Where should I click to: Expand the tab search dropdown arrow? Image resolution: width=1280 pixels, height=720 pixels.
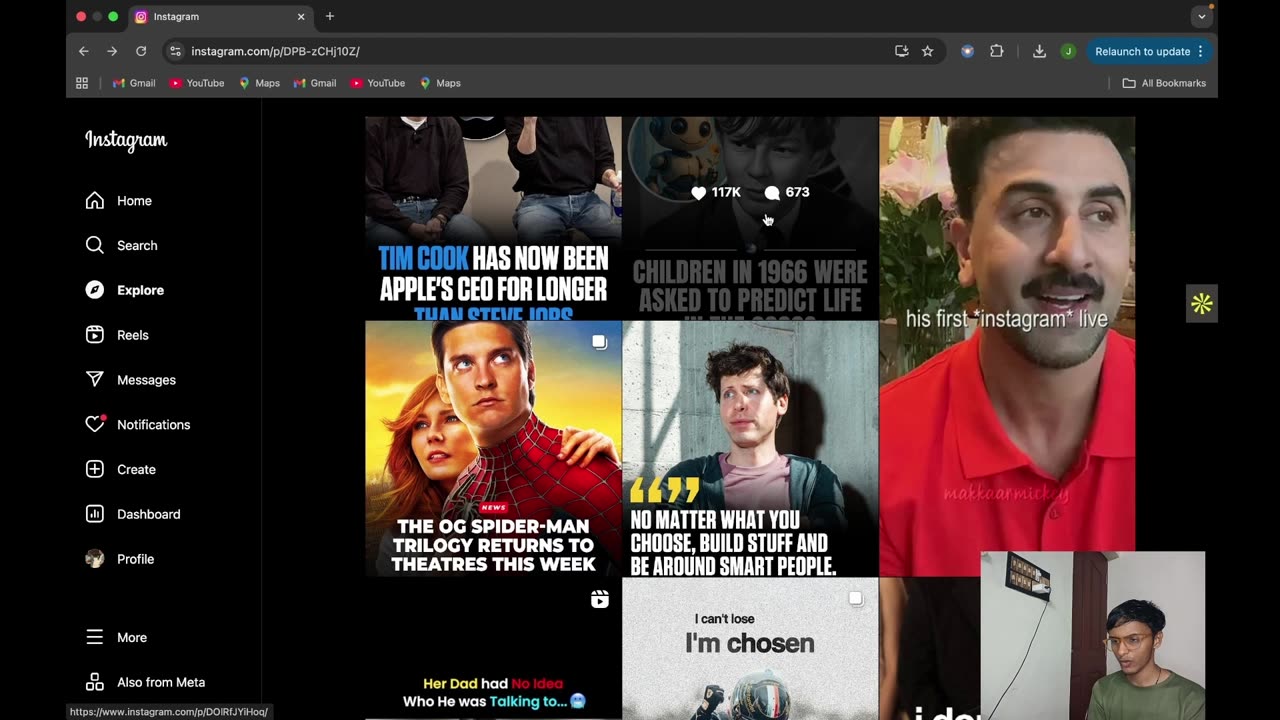pos(1202,17)
